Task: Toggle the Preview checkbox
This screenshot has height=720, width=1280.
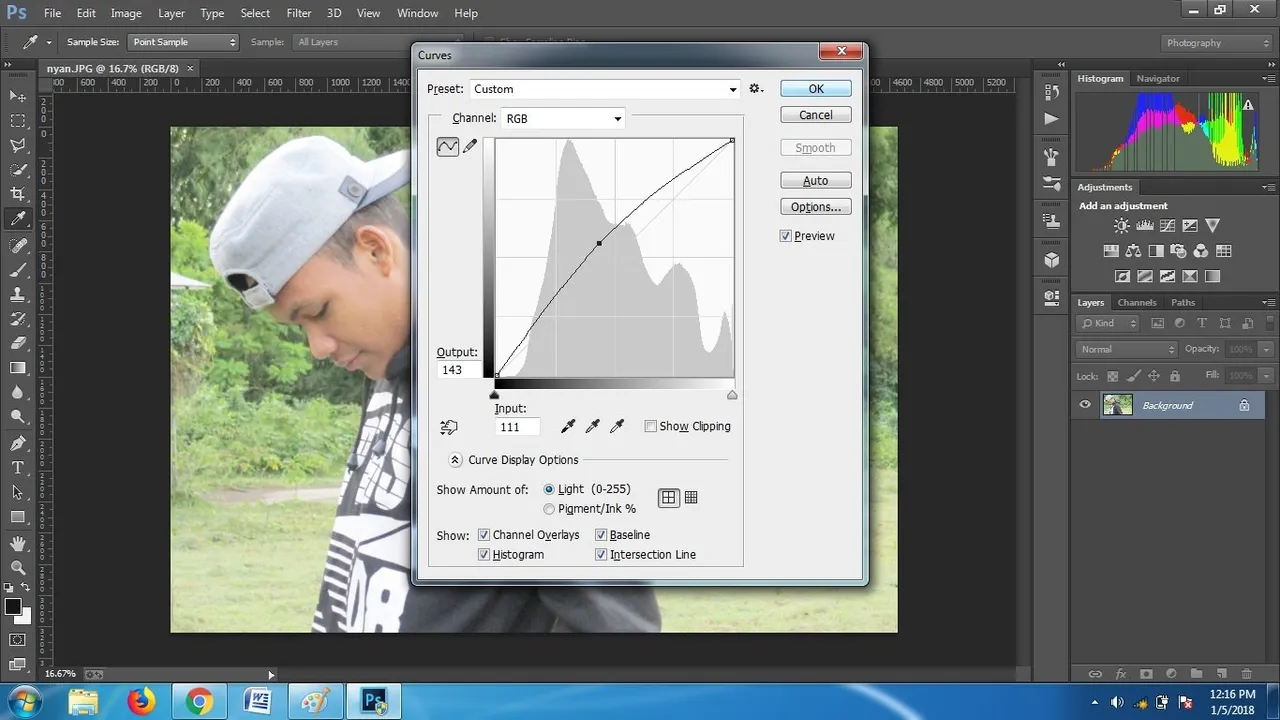Action: pyautogui.click(x=786, y=236)
